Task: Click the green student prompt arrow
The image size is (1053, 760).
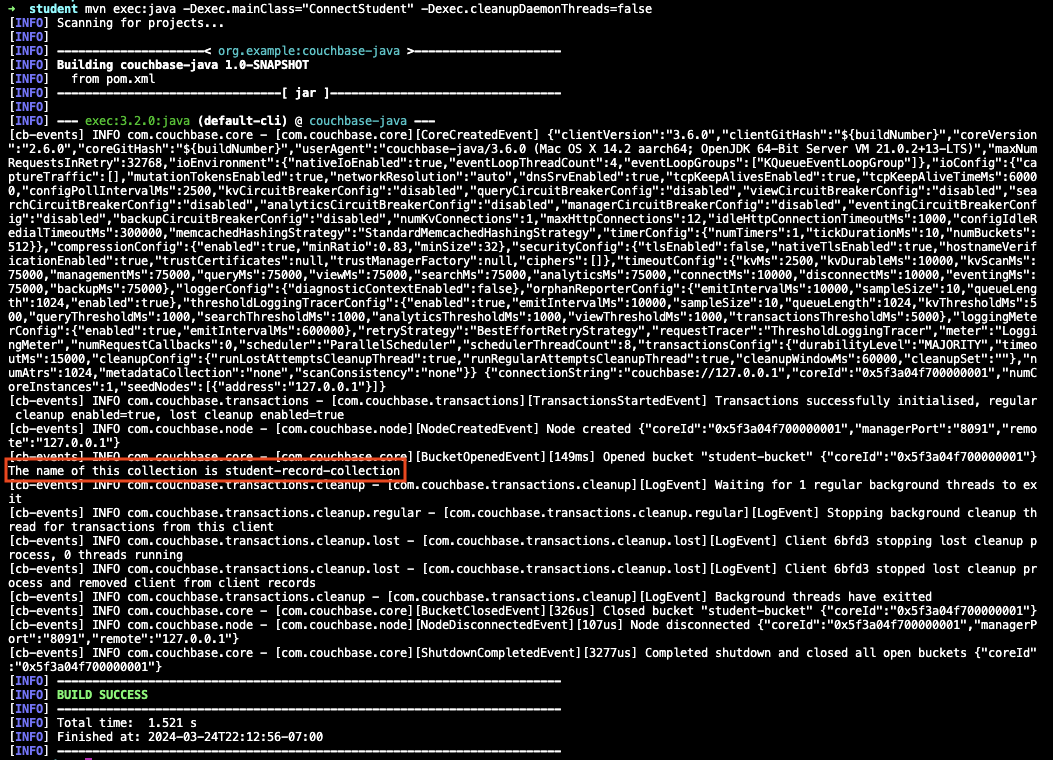Action: [x=10, y=8]
